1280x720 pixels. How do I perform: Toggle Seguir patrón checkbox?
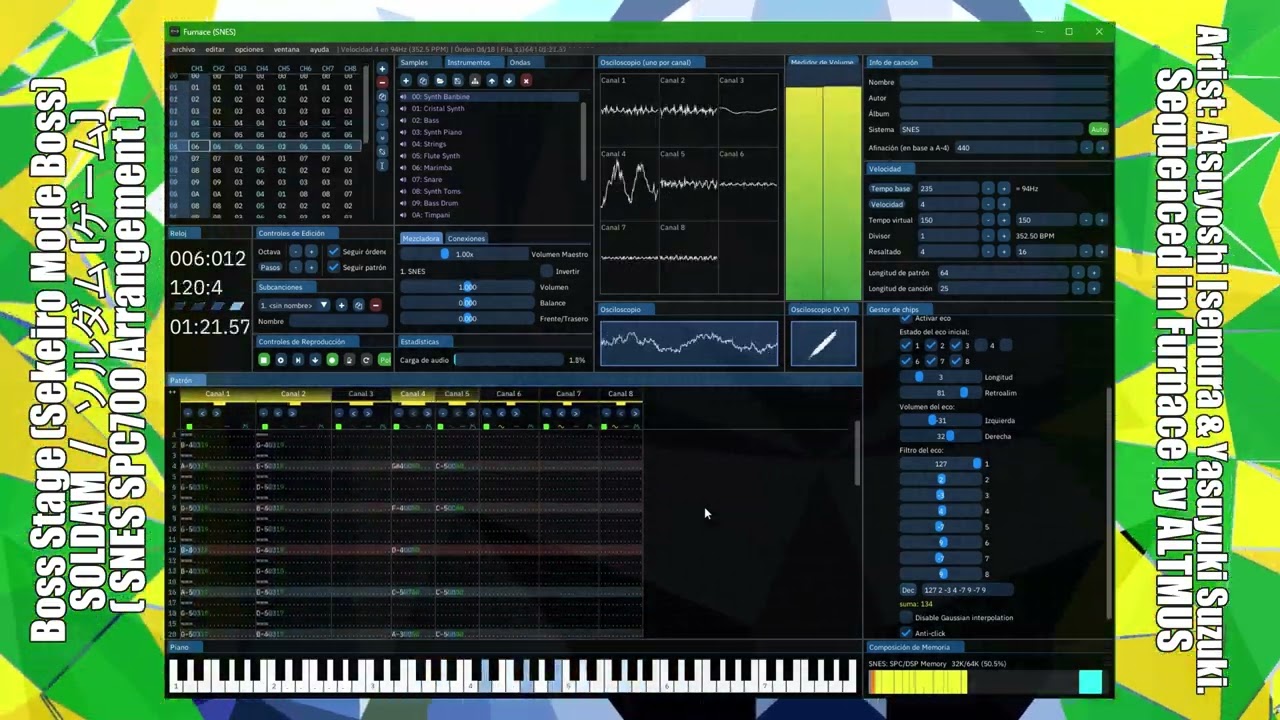[334, 267]
